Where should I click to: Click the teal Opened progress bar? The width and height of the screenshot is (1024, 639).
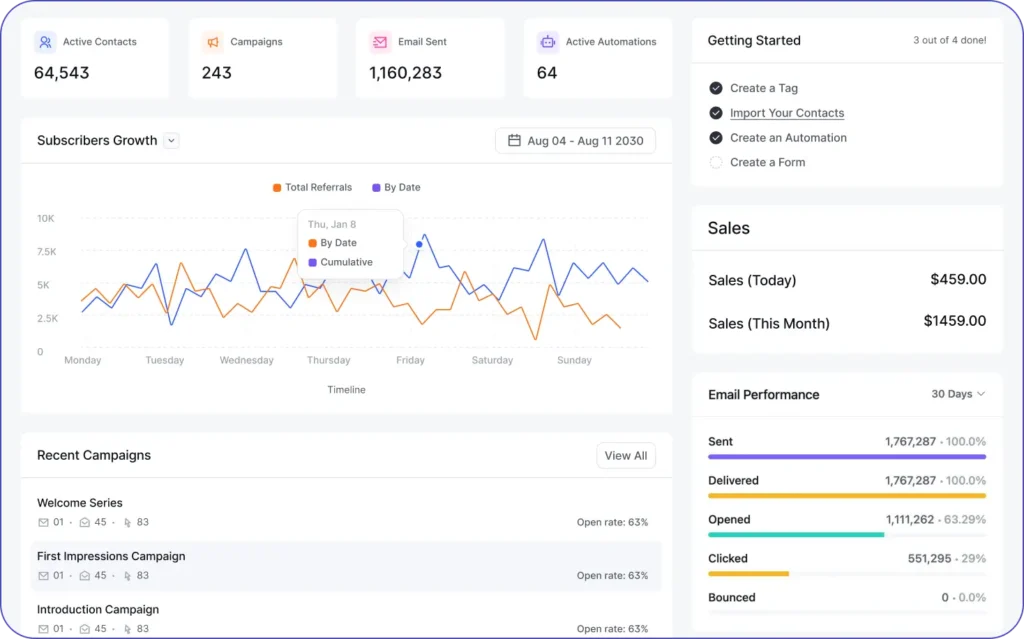(796, 534)
